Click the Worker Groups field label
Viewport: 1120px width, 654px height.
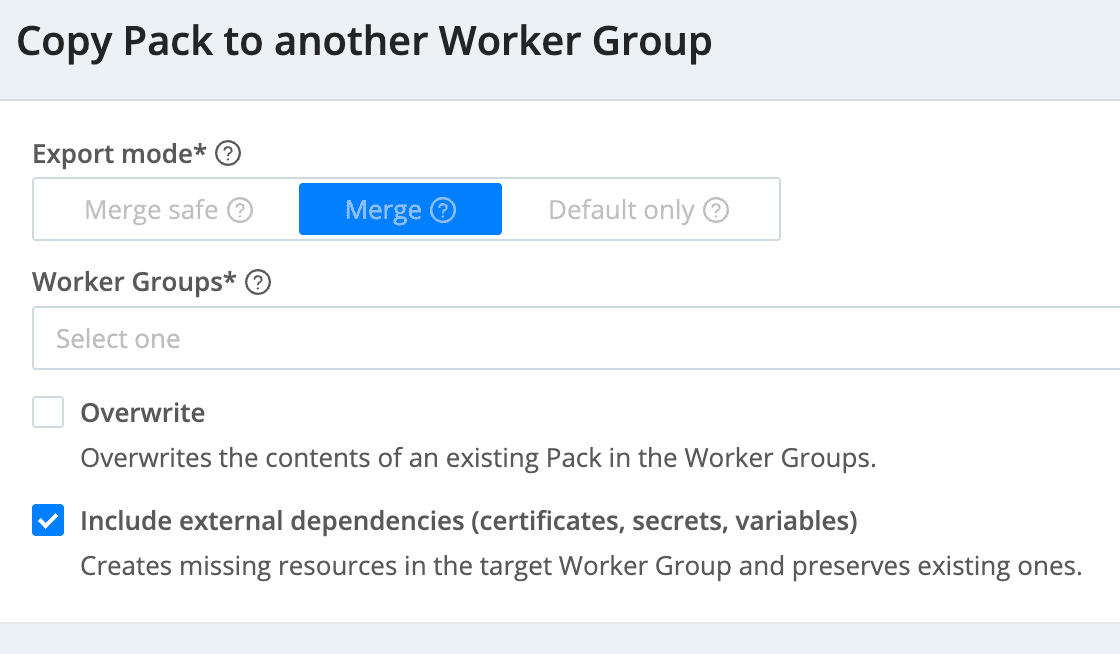point(133,283)
